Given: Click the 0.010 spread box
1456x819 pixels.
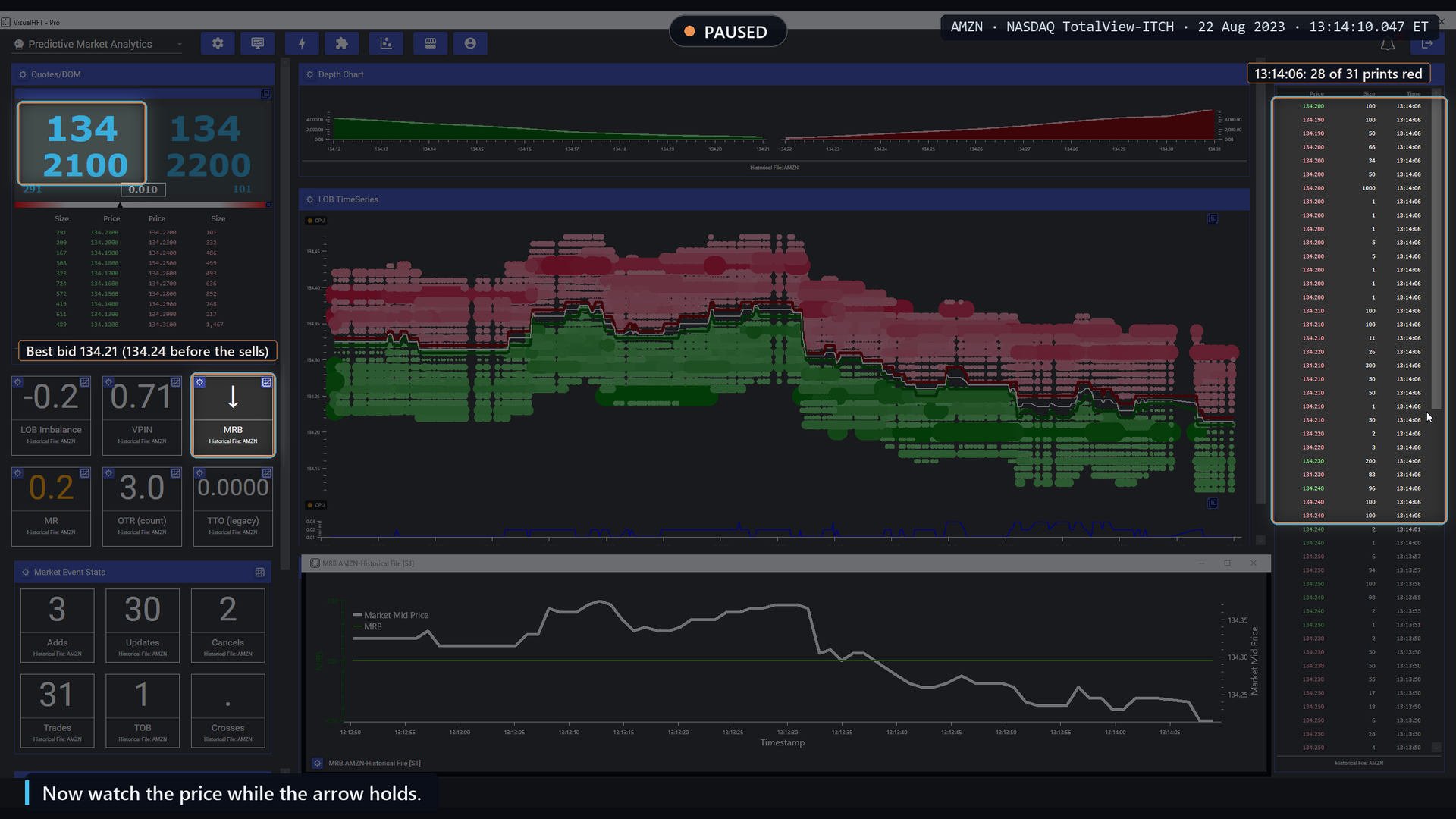Looking at the screenshot, I should coord(143,190).
